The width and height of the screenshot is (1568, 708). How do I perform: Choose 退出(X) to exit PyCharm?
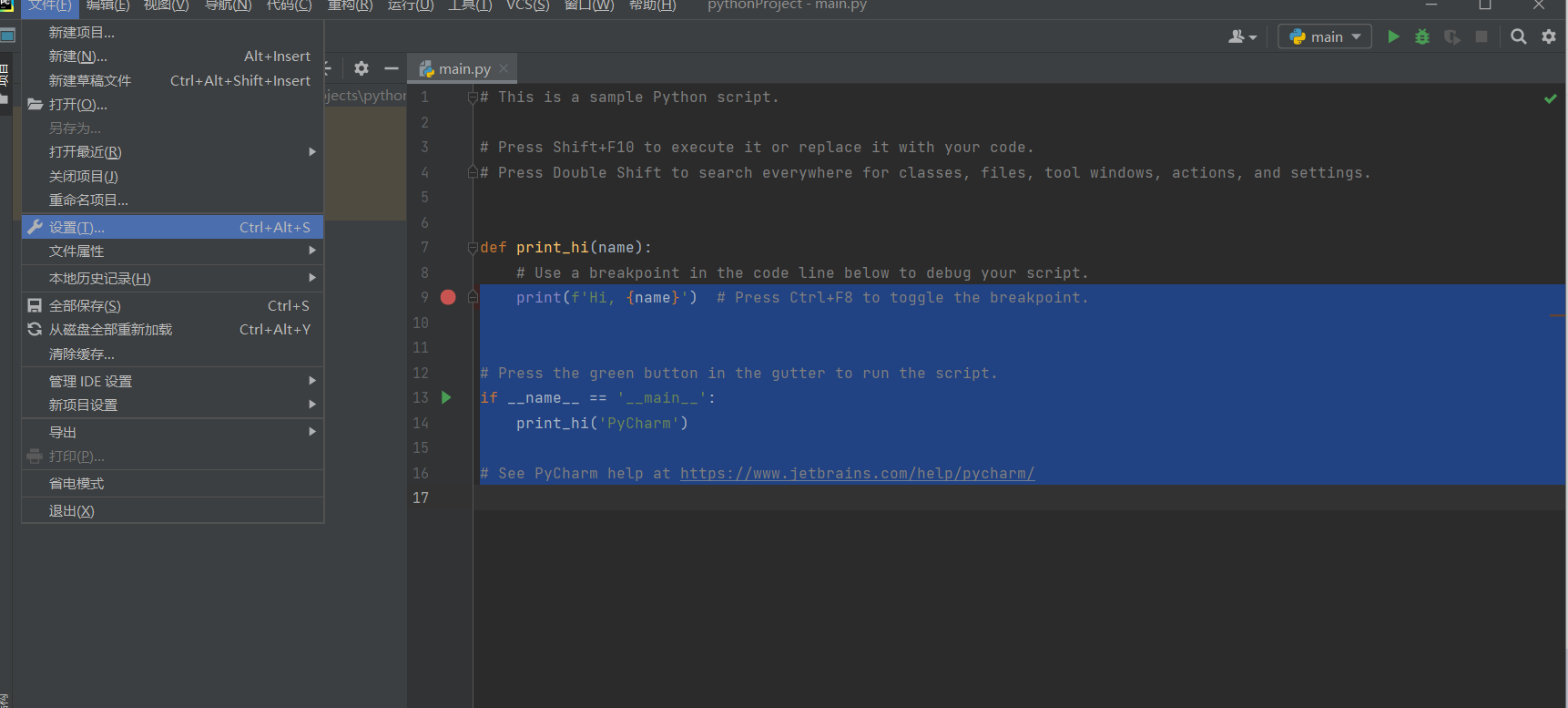pyautogui.click(x=173, y=510)
